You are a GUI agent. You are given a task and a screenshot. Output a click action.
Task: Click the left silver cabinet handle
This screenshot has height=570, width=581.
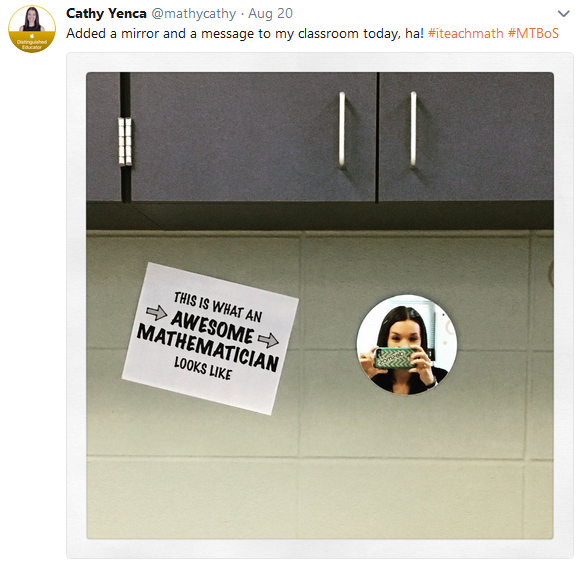(x=342, y=129)
